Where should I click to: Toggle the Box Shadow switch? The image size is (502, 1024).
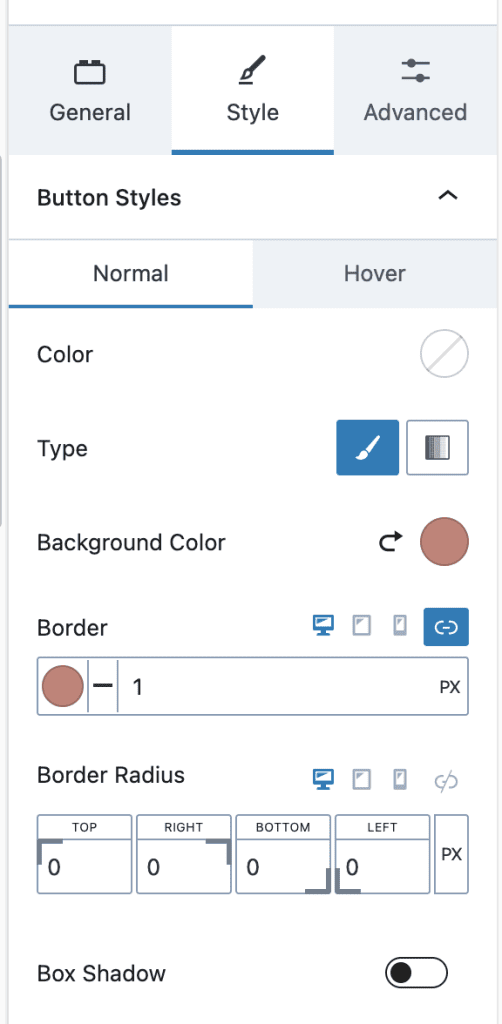point(416,972)
